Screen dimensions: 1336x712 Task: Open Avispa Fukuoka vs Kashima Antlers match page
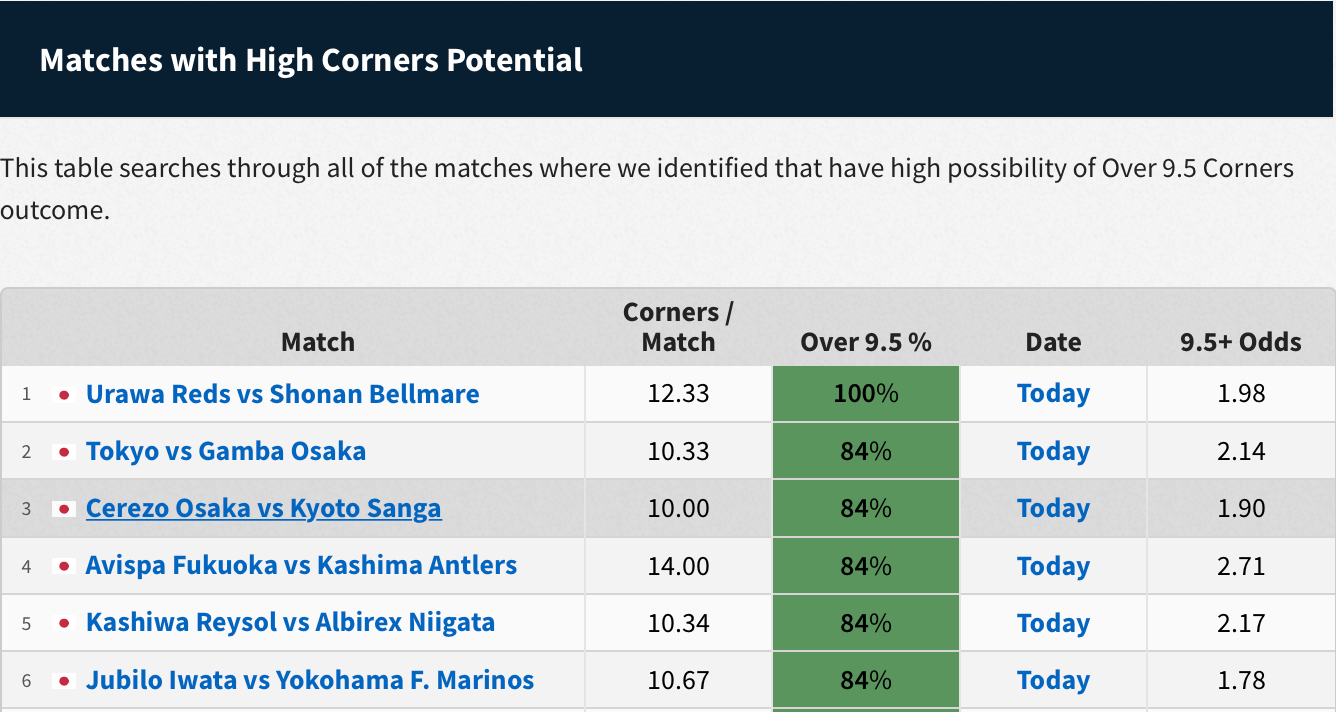(x=301, y=565)
